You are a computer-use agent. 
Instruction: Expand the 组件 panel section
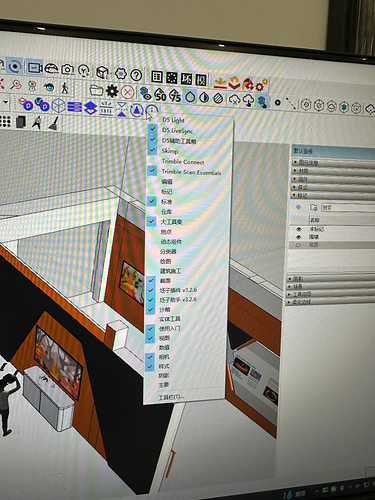click(x=333, y=179)
